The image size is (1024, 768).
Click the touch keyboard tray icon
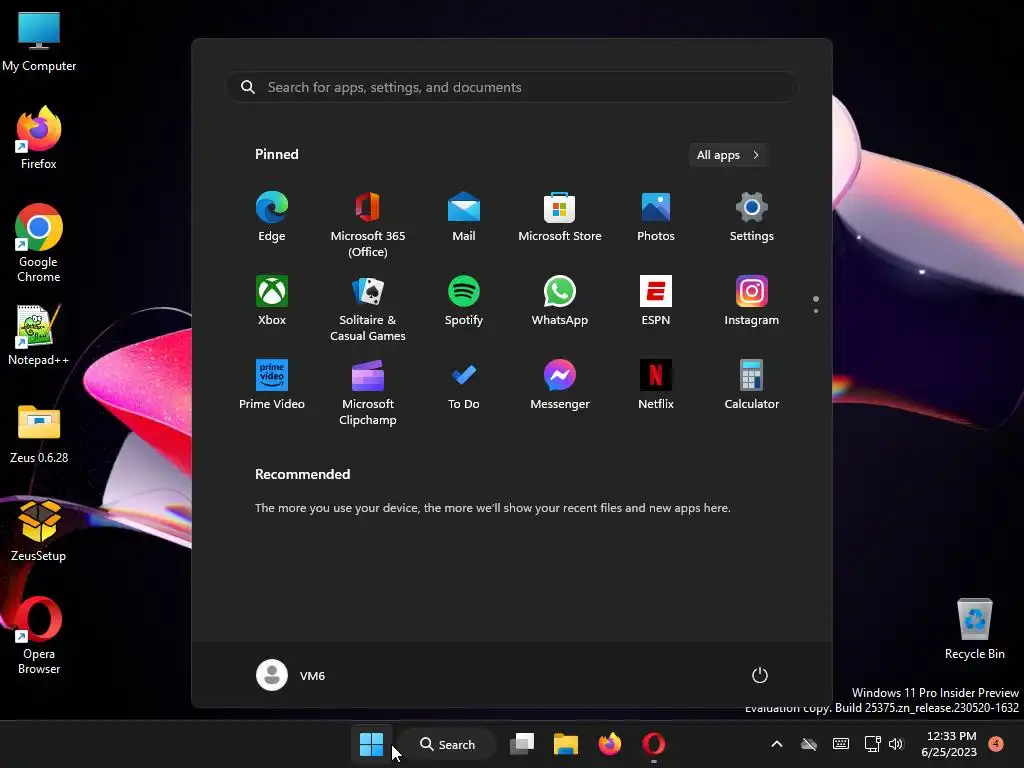click(x=841, y=744)
